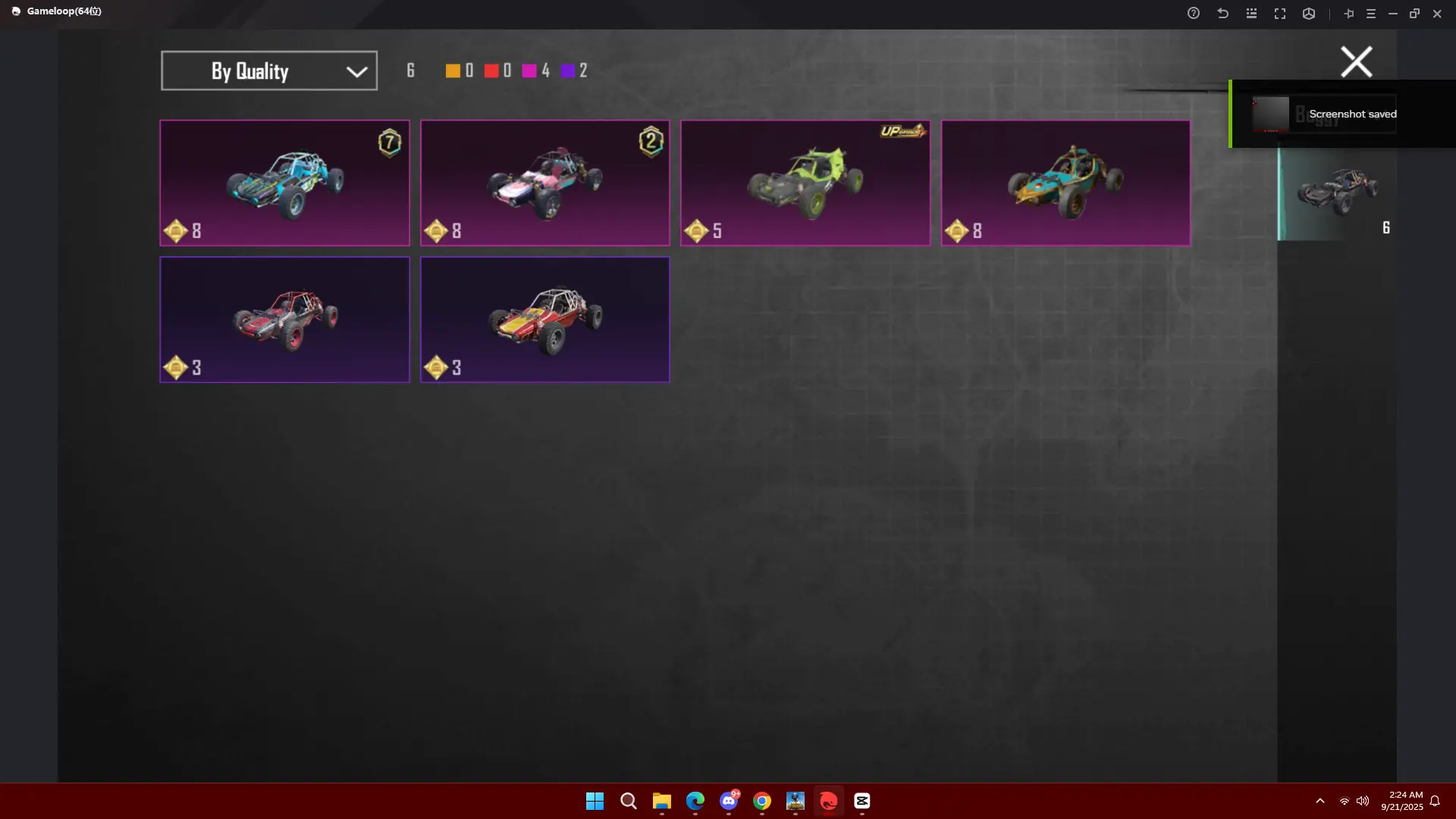The width and height of the screenshot is (1456, 819).
Task: Select the red and yellow buggy skin
Action: pos(544,319)
